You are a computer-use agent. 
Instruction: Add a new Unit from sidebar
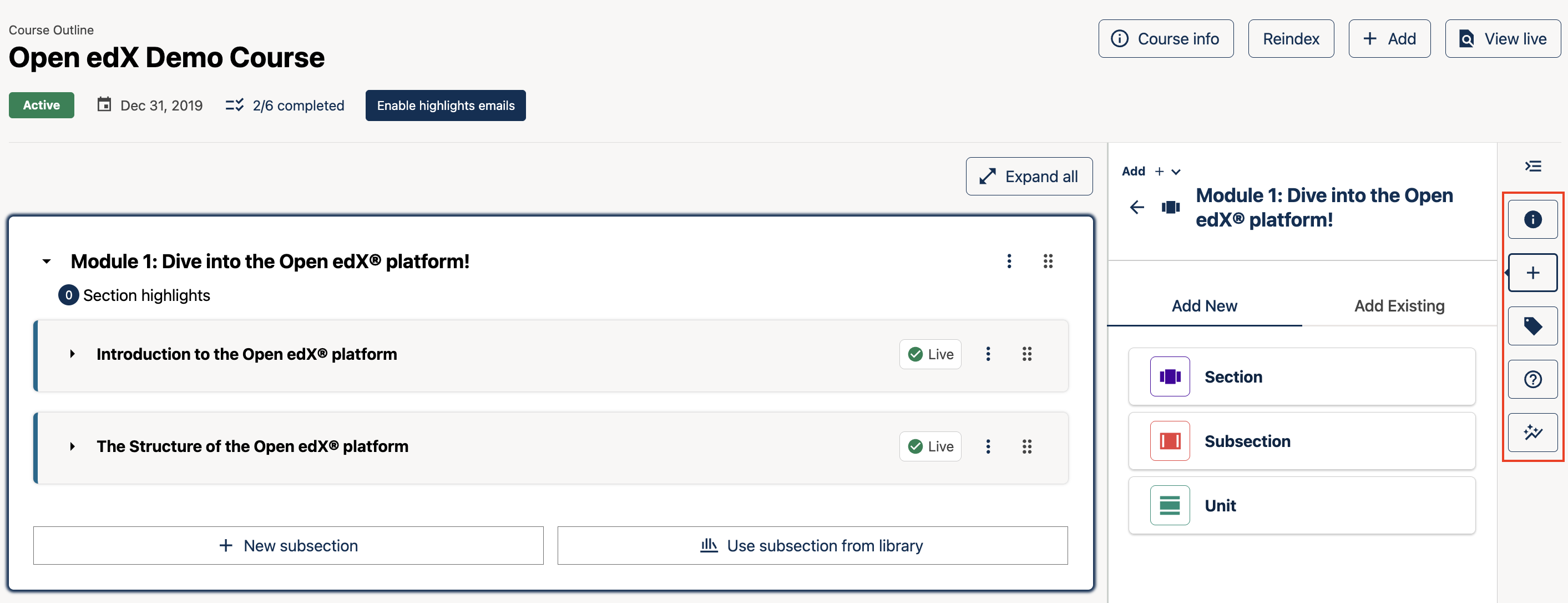coord(1301,505)
